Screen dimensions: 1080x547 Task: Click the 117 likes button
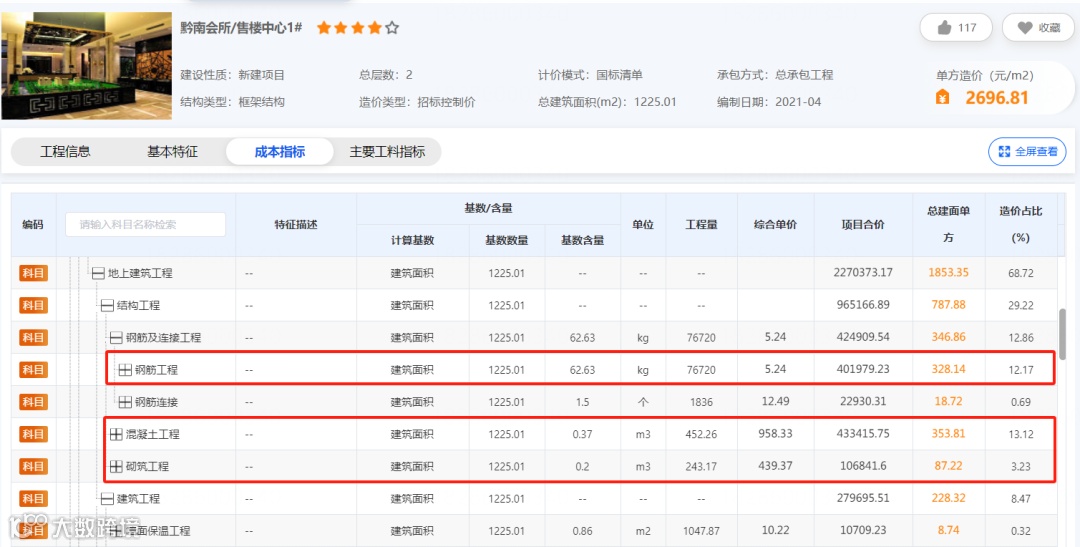coord(956,28)
